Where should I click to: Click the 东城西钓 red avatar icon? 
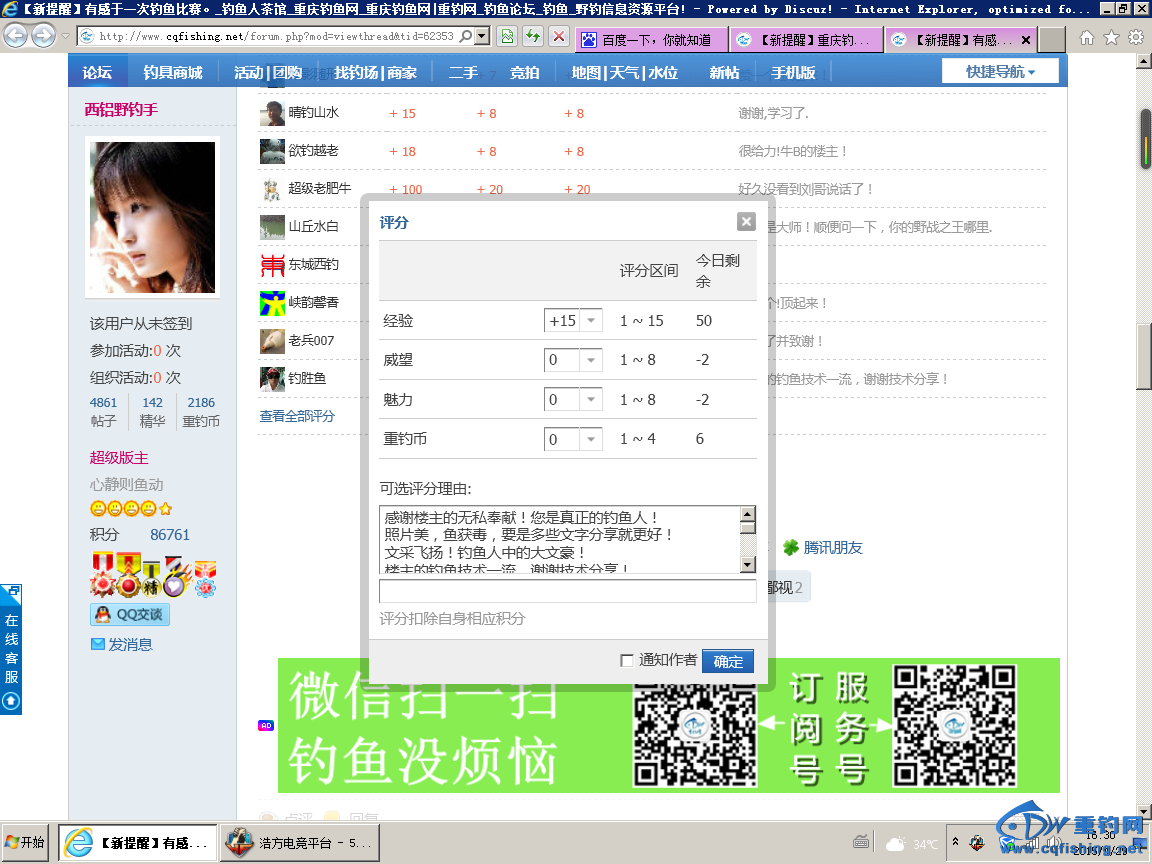pos(272,264)
